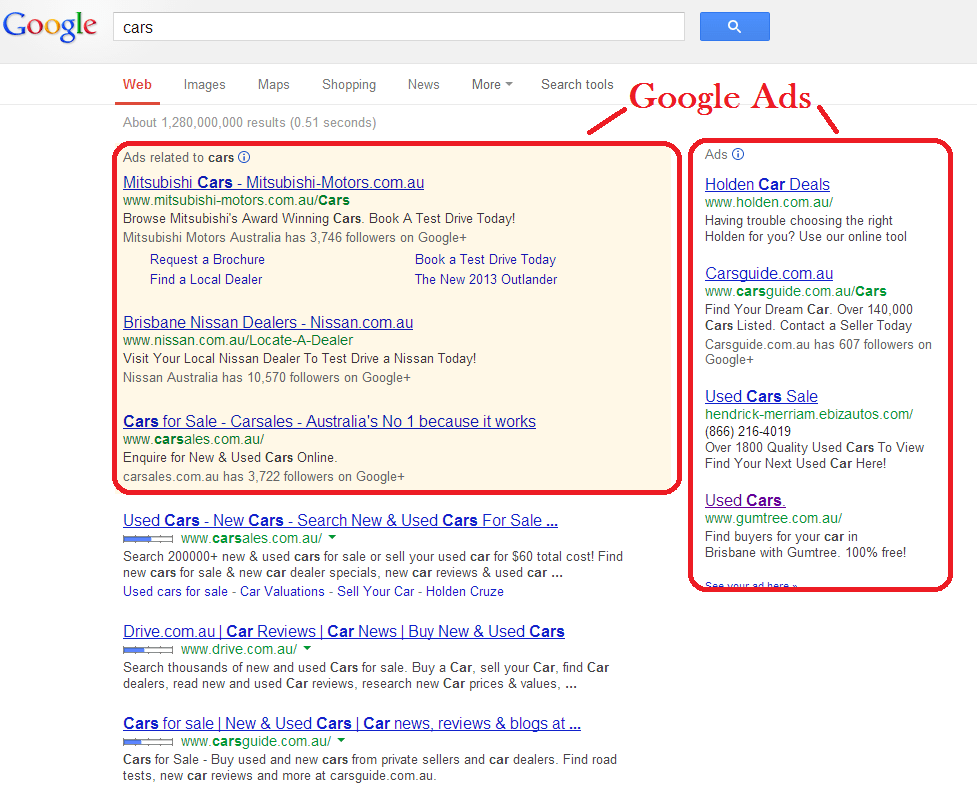Click the 'Sell Your Car' sublink
This screenshot has height=803, width=977.
click(376, 591)
